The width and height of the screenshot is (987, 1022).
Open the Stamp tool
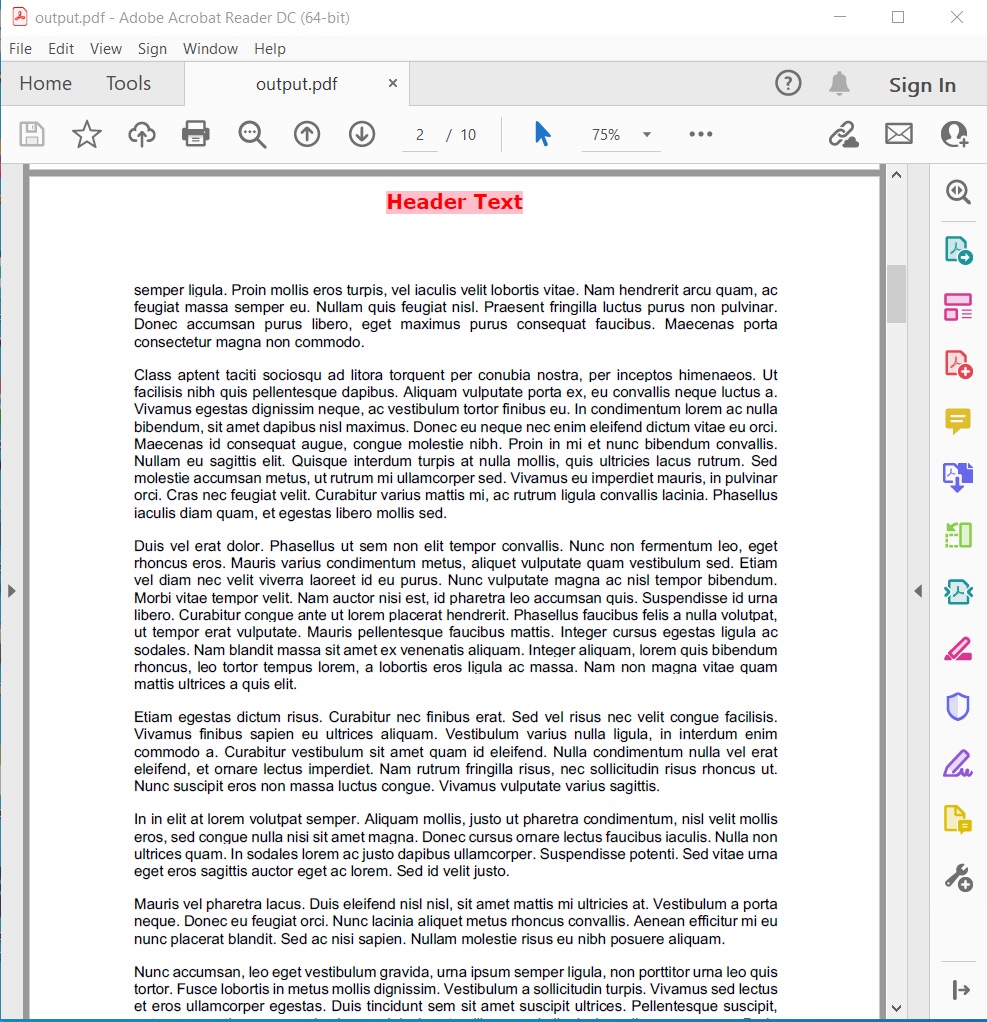[957, 820]
